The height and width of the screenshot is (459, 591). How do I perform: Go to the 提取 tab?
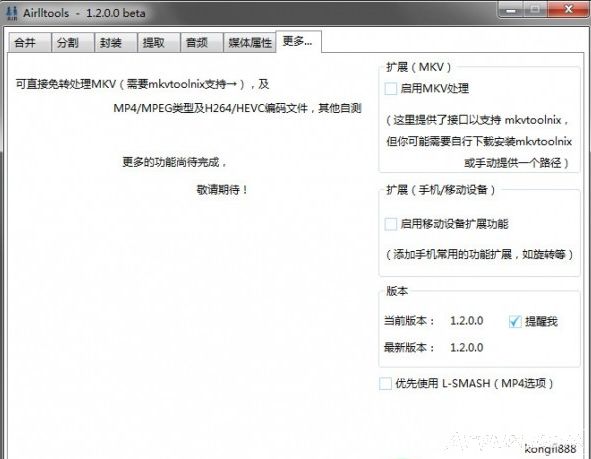(159, 43)
